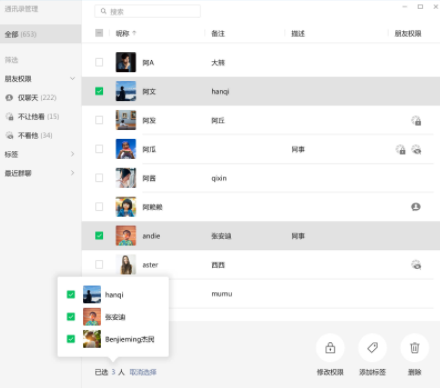
Task: Click the eye permission icon in aster row
Action: pos(416,265)
